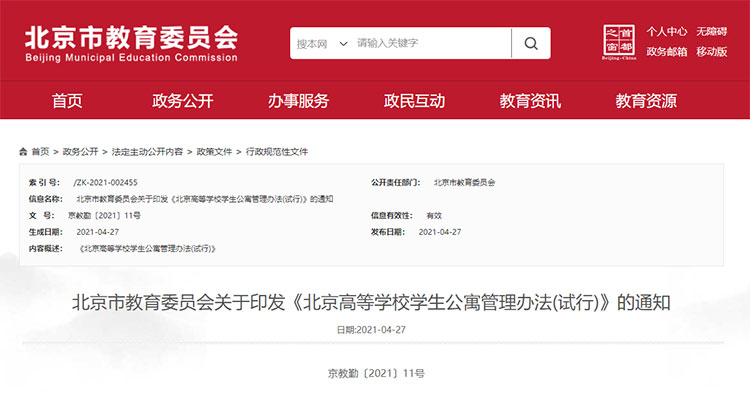Focus the 请输入关键字 search field
Image resolution: width=750 pixels, height=394 pixels.
430,44
